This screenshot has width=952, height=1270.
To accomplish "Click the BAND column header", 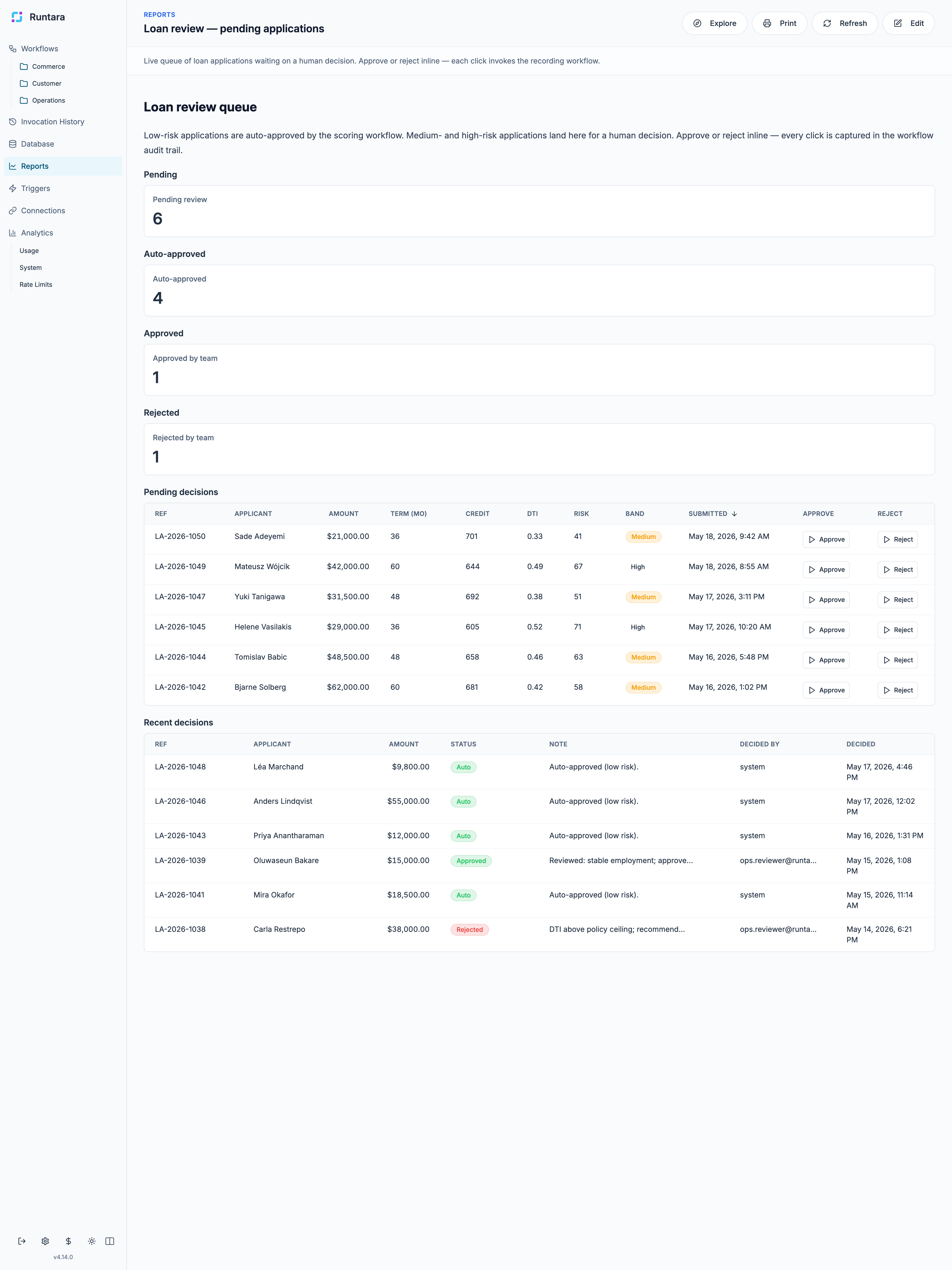I will [635, 514].
